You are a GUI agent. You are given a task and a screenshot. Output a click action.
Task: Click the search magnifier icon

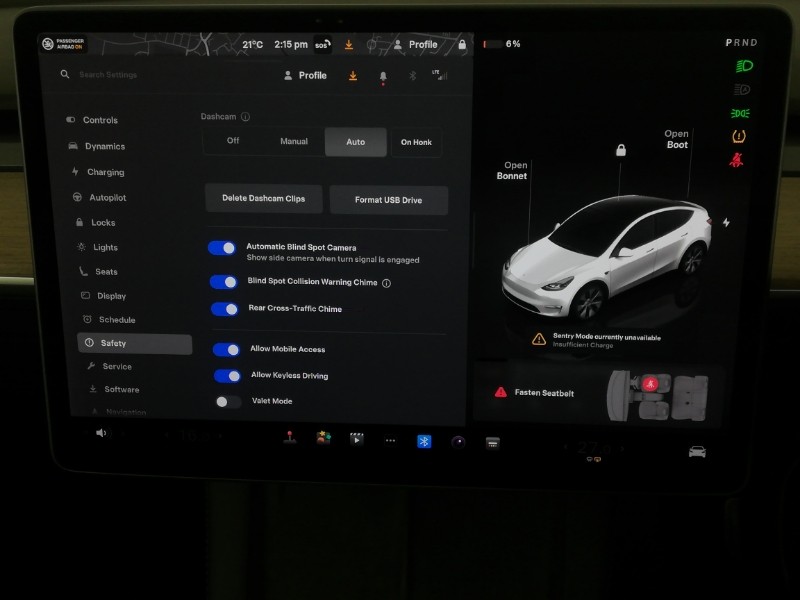(x=65, y=74)
